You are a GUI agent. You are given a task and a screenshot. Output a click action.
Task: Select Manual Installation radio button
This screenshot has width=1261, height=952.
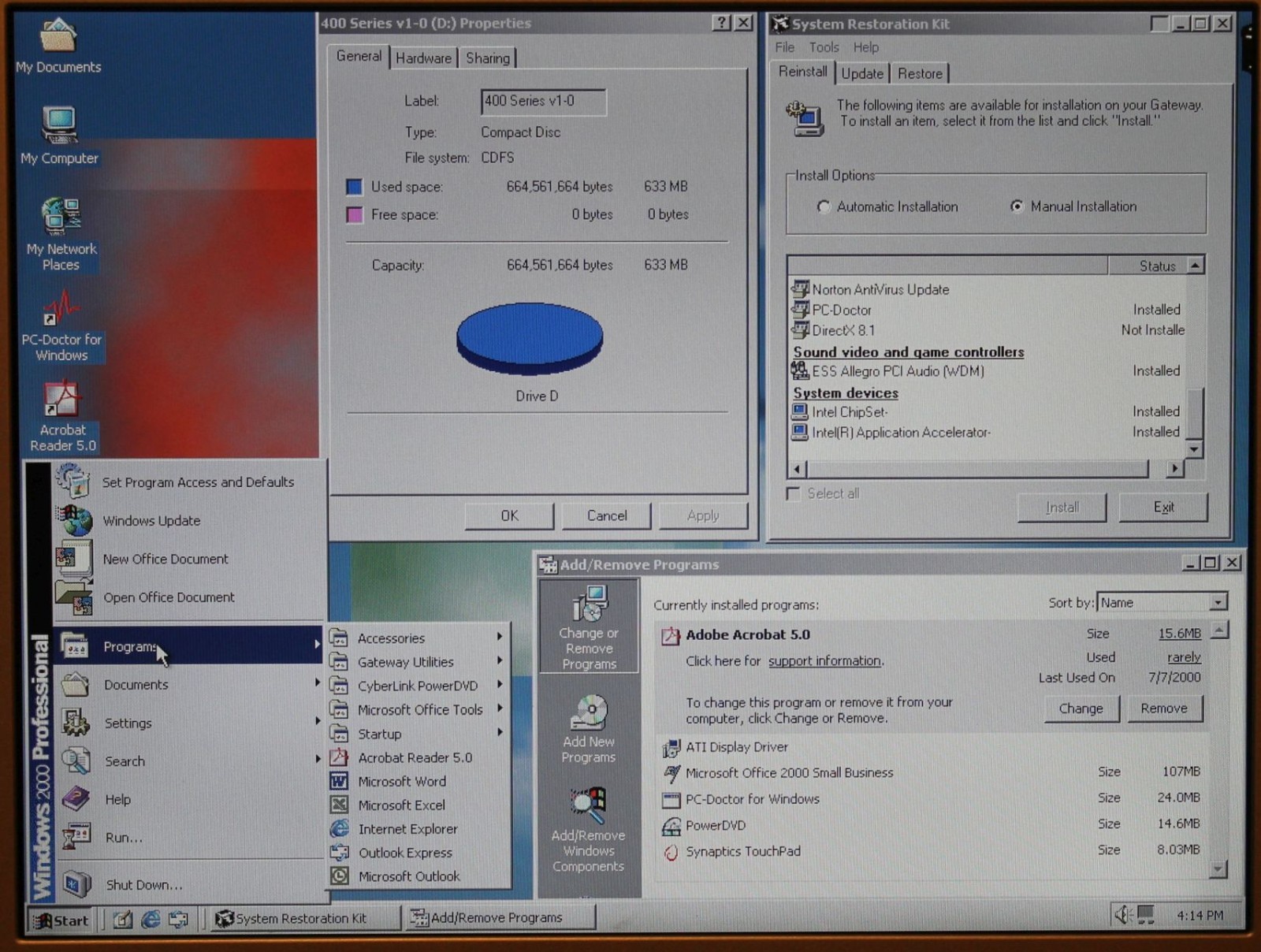point(1017,206)
